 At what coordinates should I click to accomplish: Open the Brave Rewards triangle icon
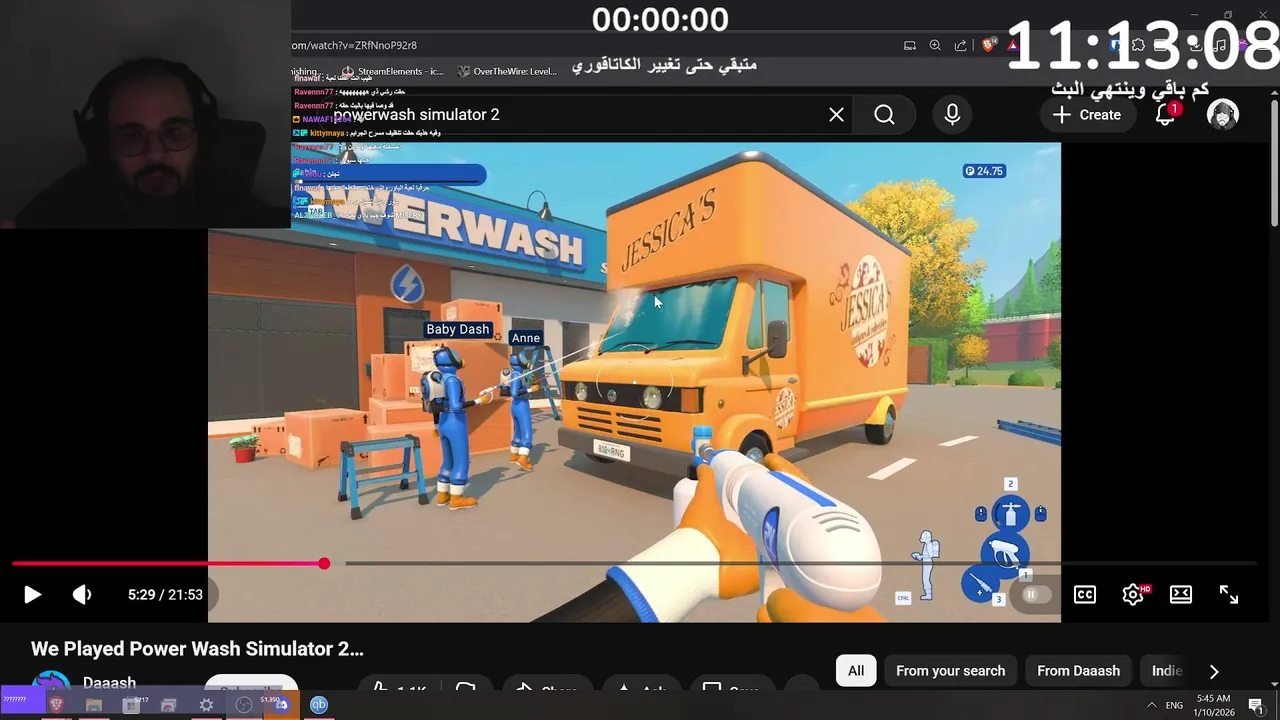[1014, 45]
